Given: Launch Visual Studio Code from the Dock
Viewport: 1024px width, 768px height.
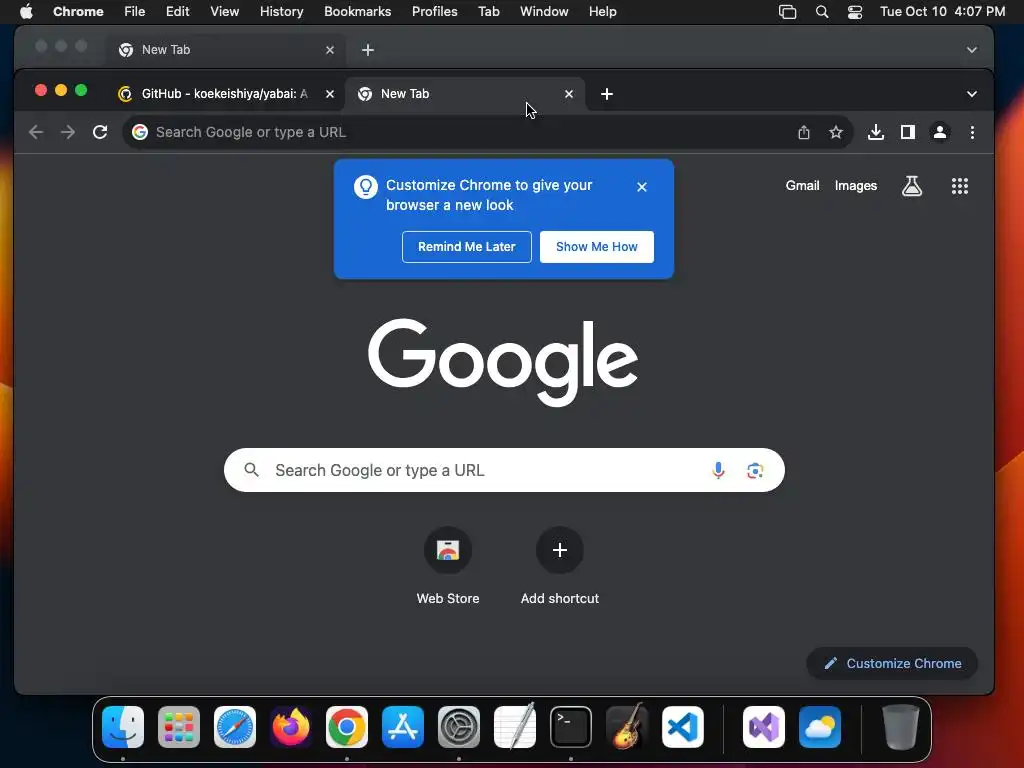Looking at the screenshot, I should (x=683, y=727).
